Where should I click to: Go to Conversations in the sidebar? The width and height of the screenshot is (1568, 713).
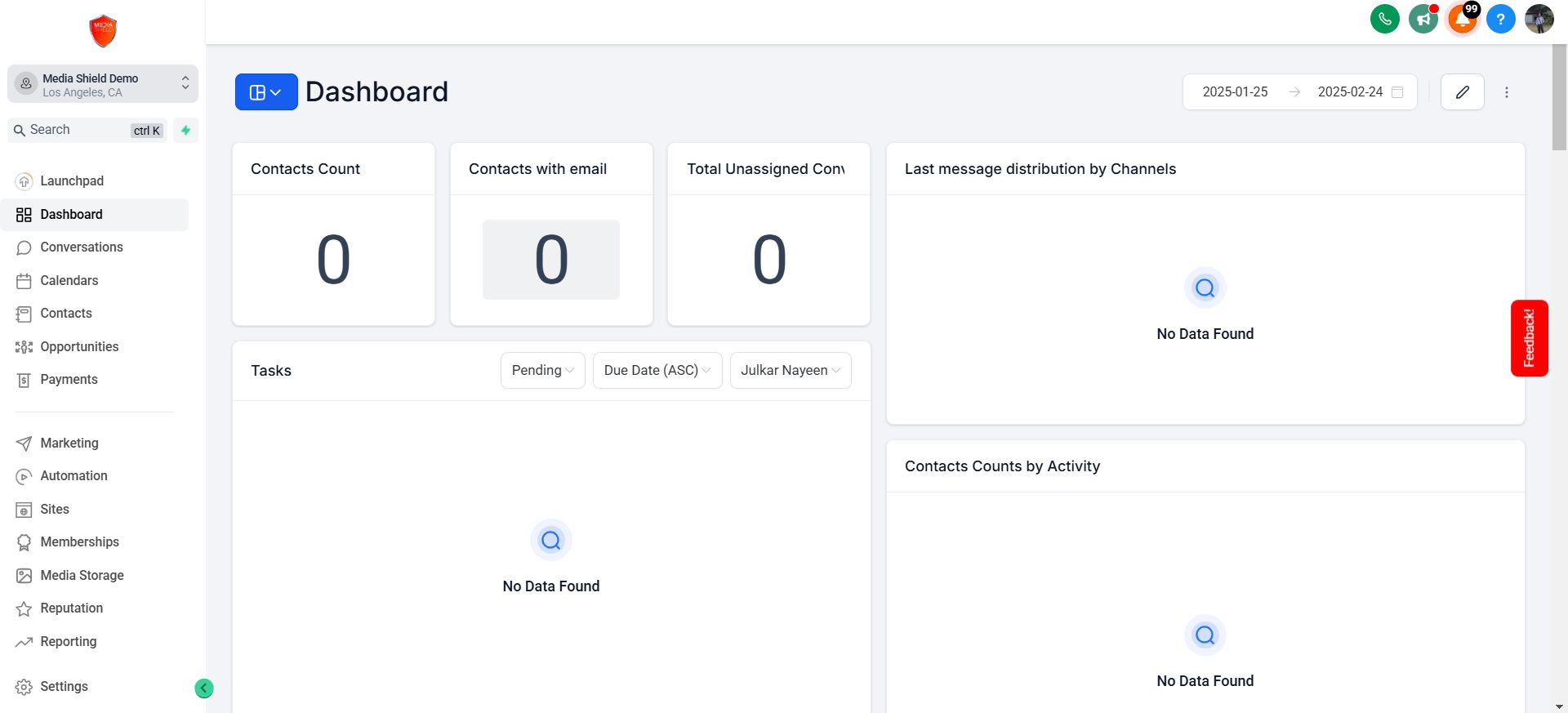(x=82, y=247)
